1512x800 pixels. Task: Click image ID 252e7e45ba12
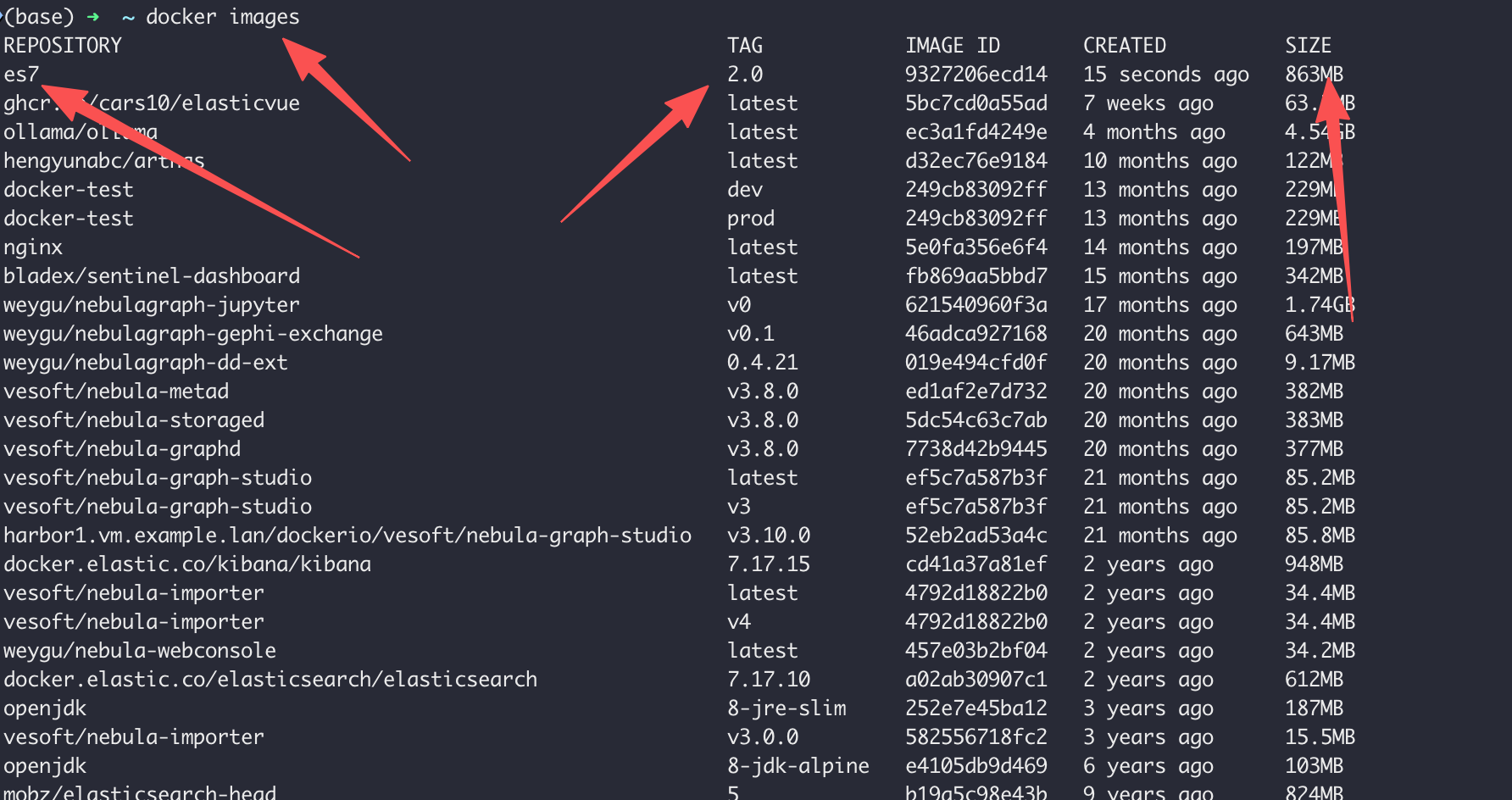tap(976, 708)
